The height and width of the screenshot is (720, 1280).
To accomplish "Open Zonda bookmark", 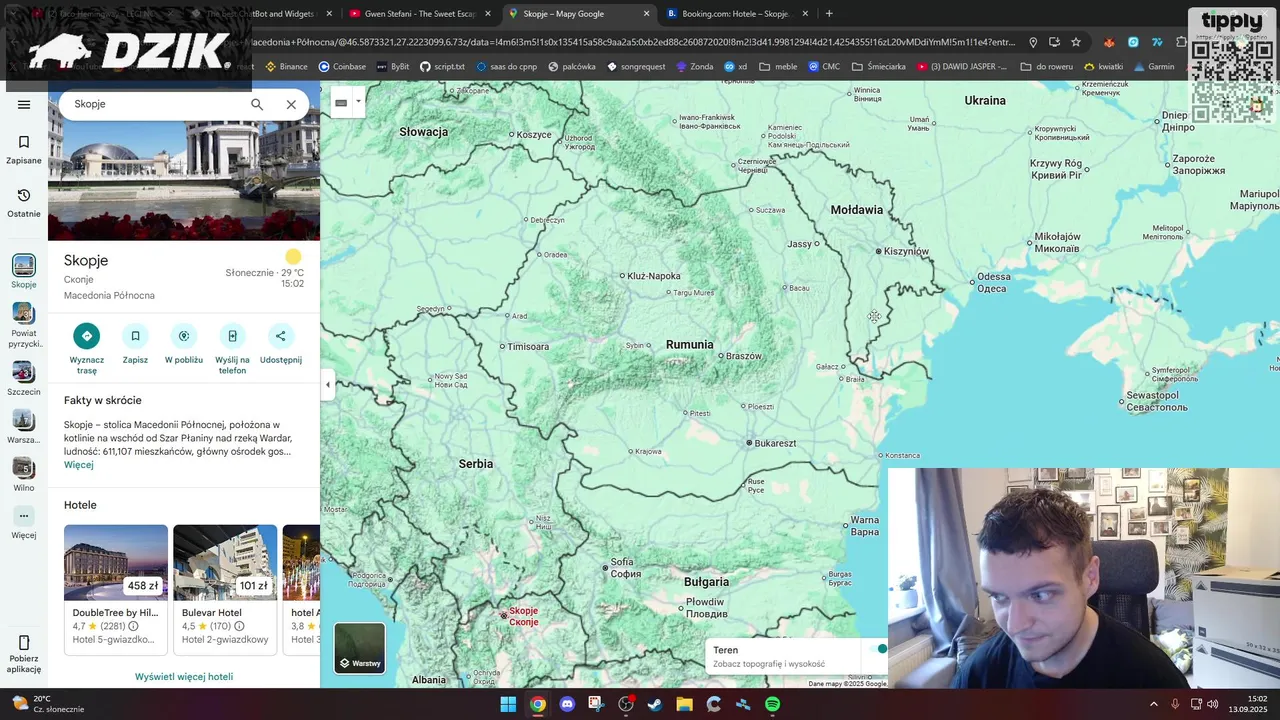I will click(695, 66).
